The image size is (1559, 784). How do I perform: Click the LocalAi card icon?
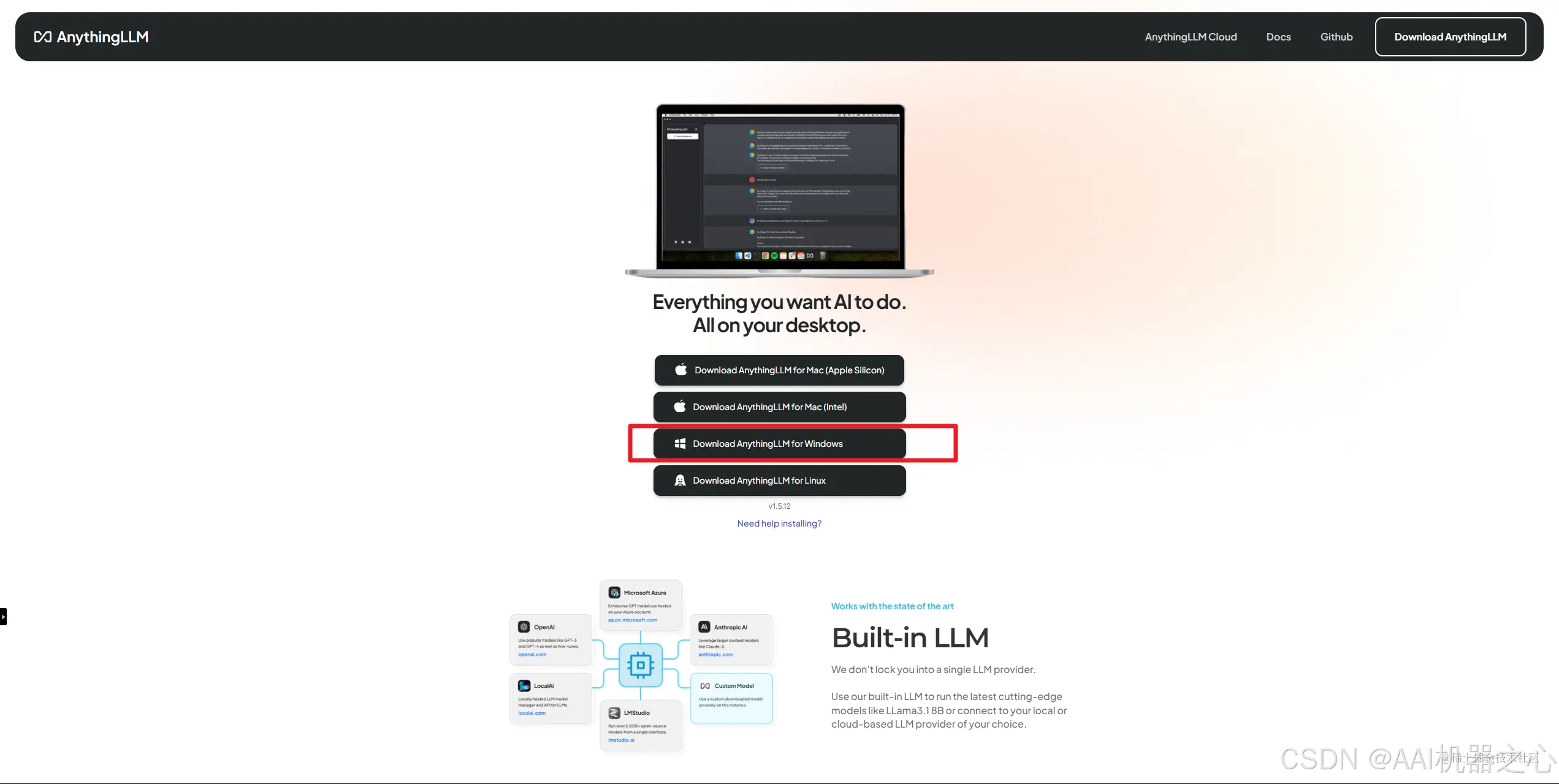pyautogui.click(x=524, y=686)
